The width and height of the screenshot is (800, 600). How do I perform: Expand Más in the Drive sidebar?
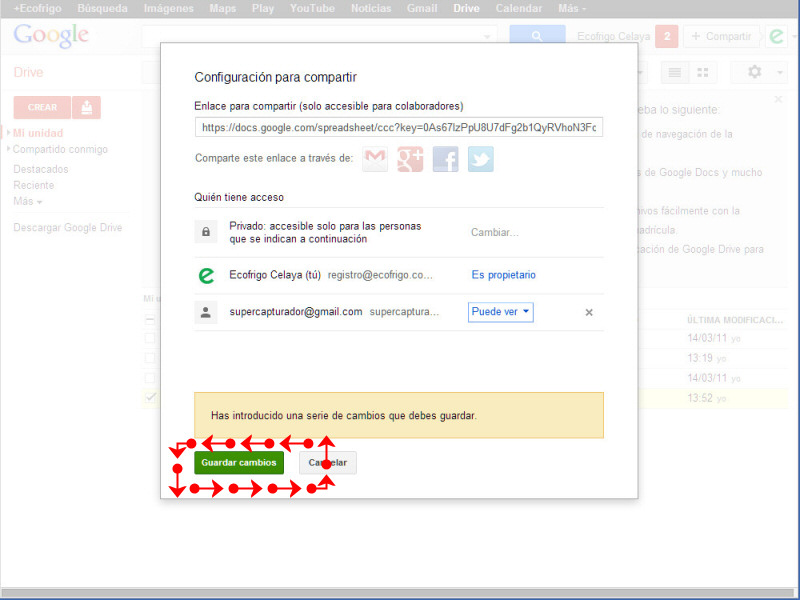click(x=28, y=202)
